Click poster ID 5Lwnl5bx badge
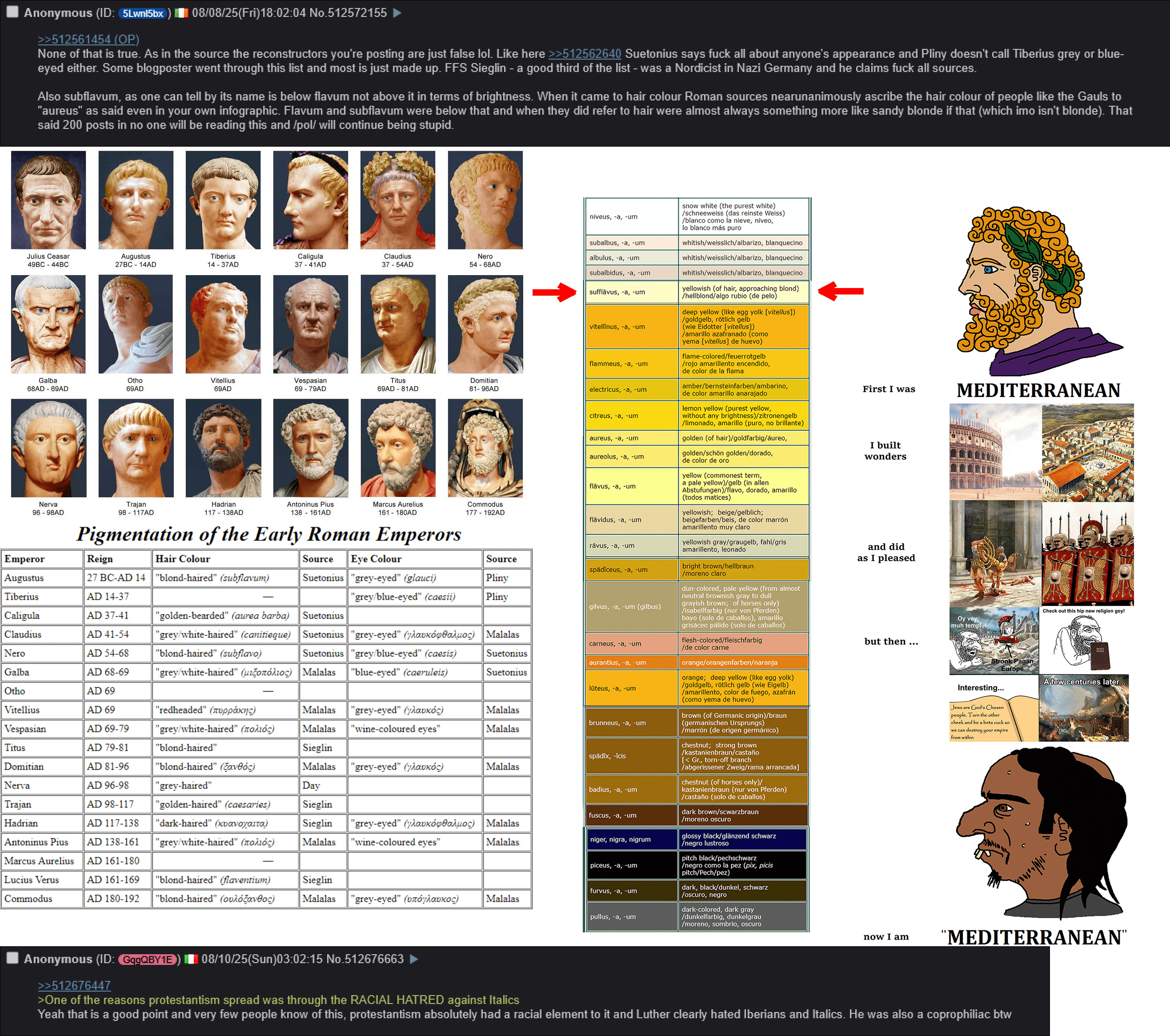1170x1036 pixels. pos(143,13)
